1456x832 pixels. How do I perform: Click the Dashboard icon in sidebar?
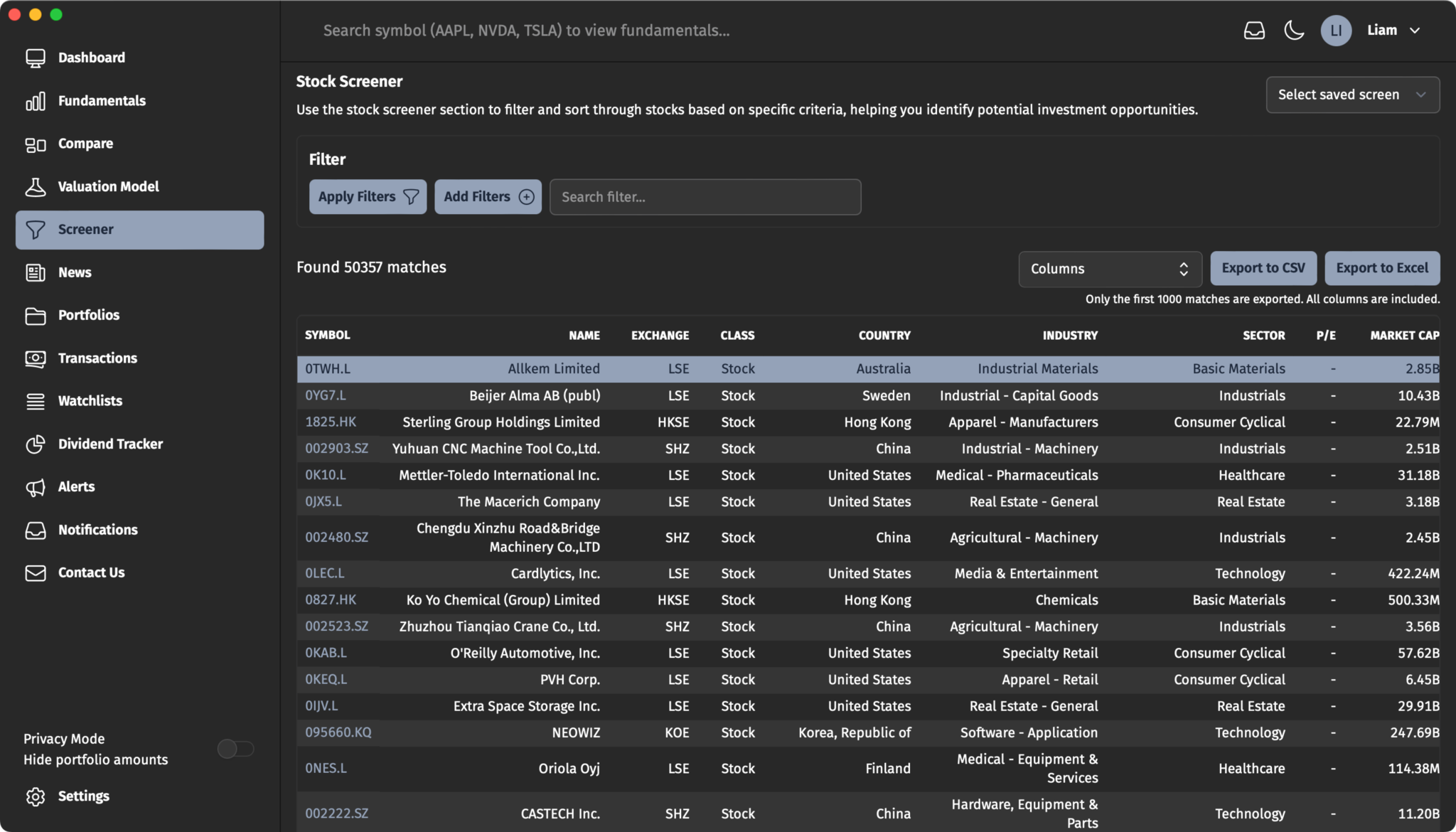pyautogui.click(x=35, y=57)
